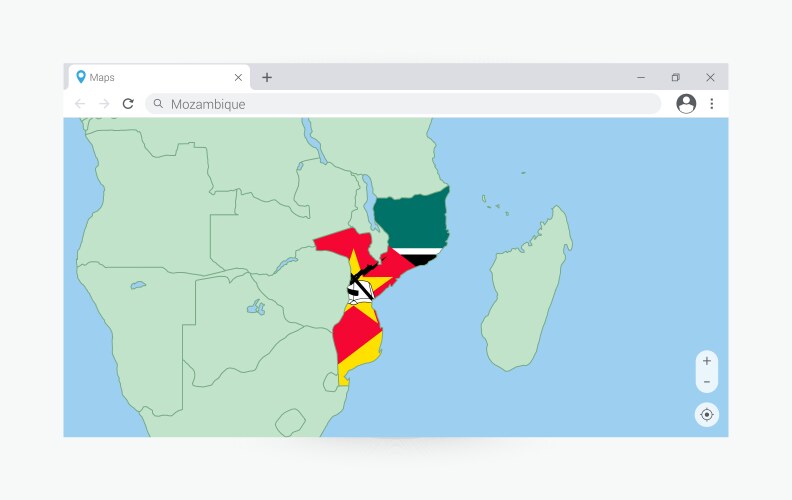Close the browser window
Image resolution: width=792 pixels, height=500 pixels.
point(710,77)
